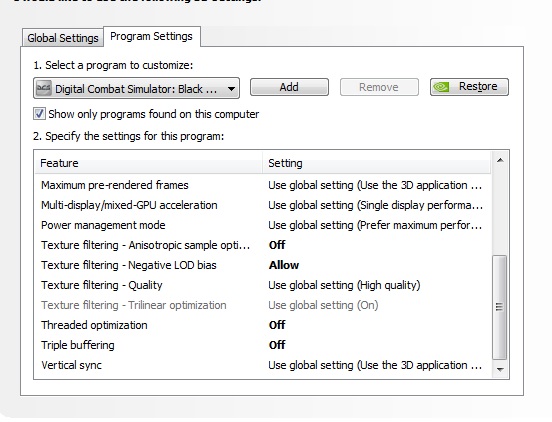Select the Power management mode row

(x=263, y=225)
